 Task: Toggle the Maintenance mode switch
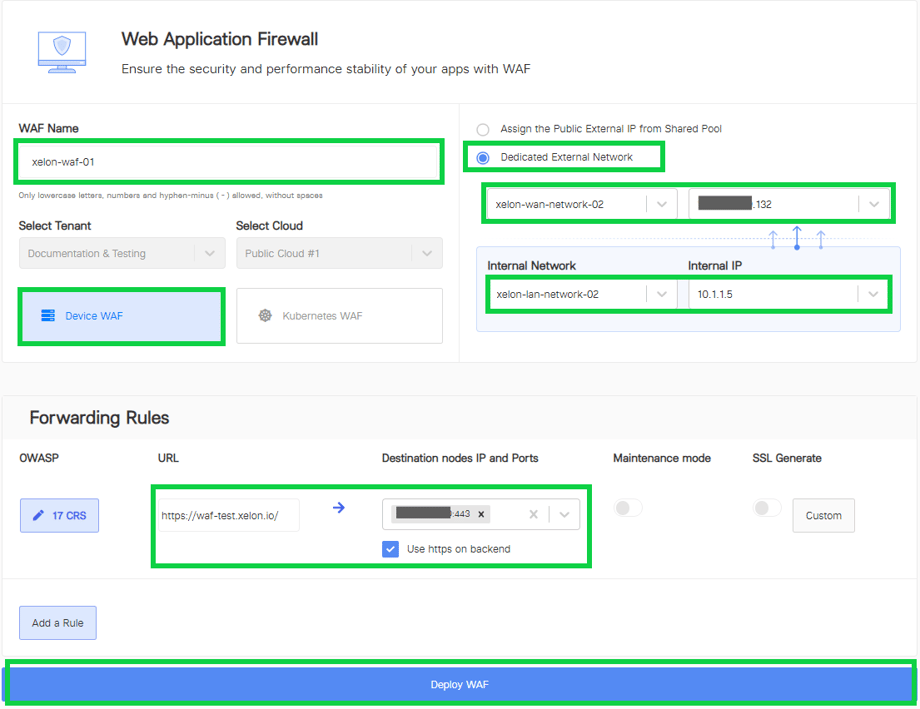[x=628, y=508]
